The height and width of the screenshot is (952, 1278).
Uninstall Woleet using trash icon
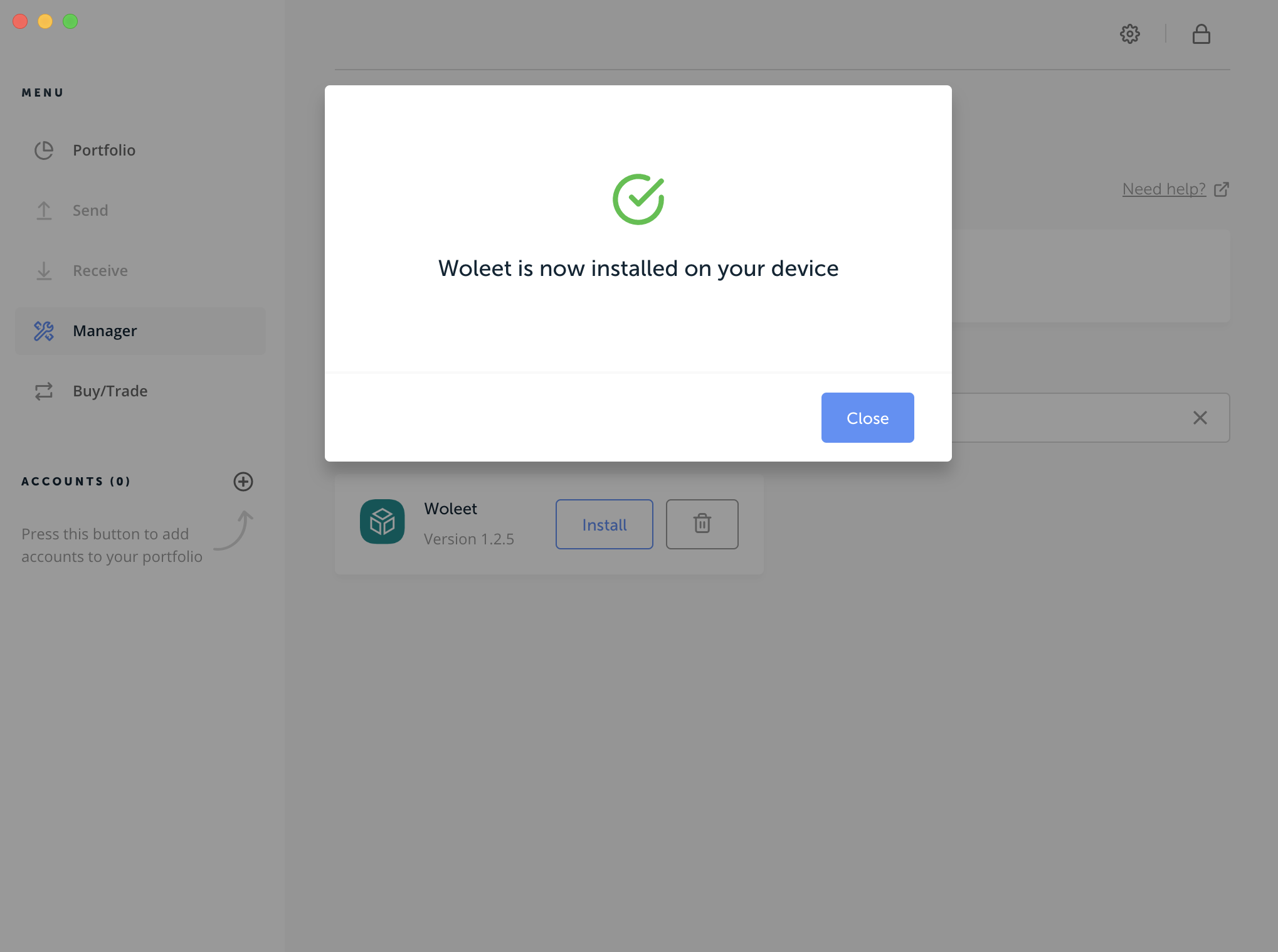[x=702, y=524]
